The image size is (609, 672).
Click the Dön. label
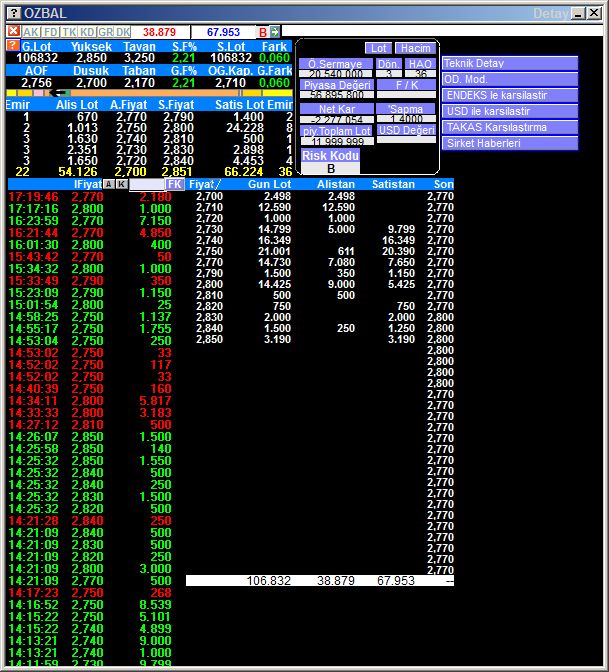[389, 64]
